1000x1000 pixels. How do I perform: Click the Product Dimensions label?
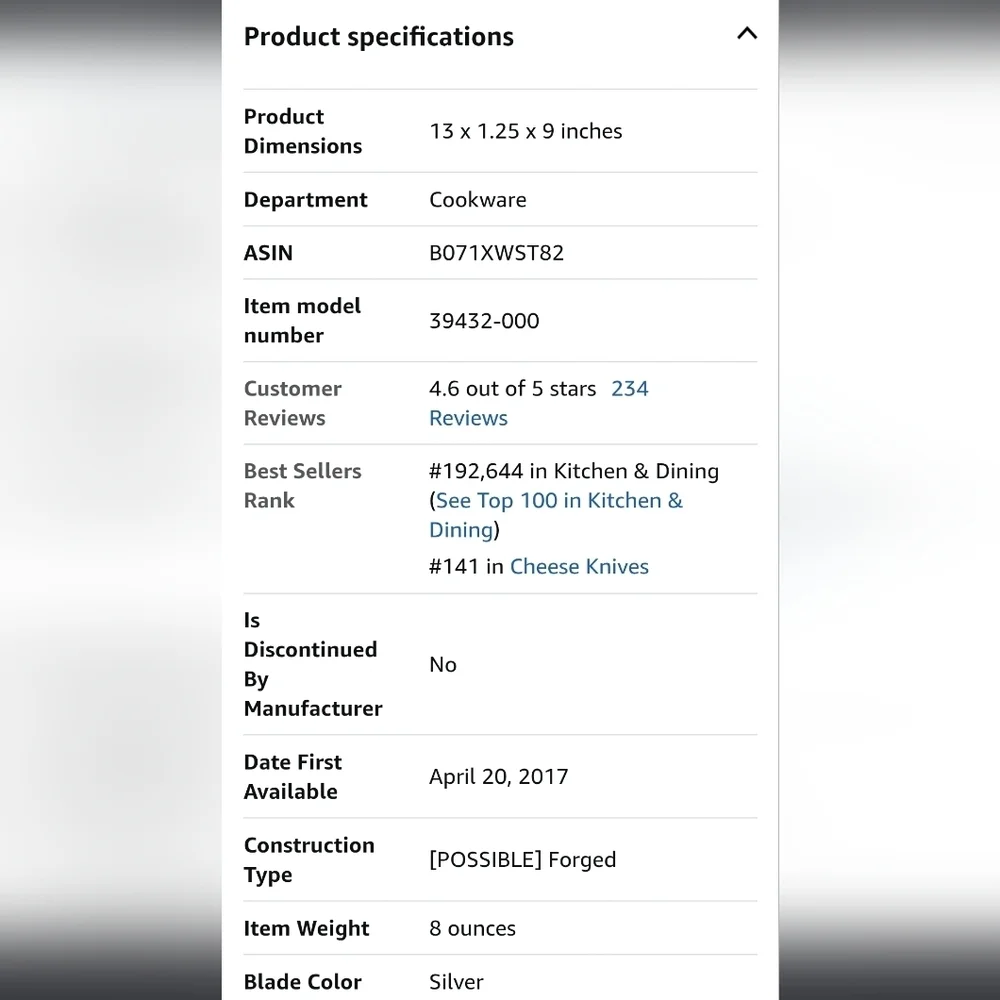coord(303,131)
